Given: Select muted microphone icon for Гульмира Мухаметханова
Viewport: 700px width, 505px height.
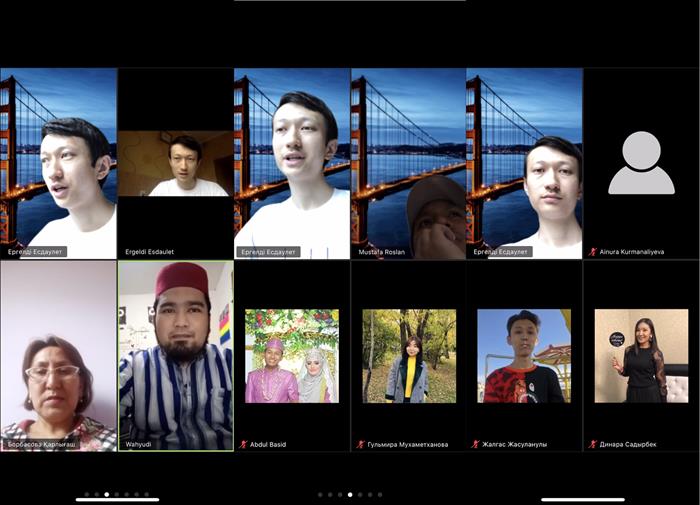Looking at the screenshot, I should (x=360, y=444).
